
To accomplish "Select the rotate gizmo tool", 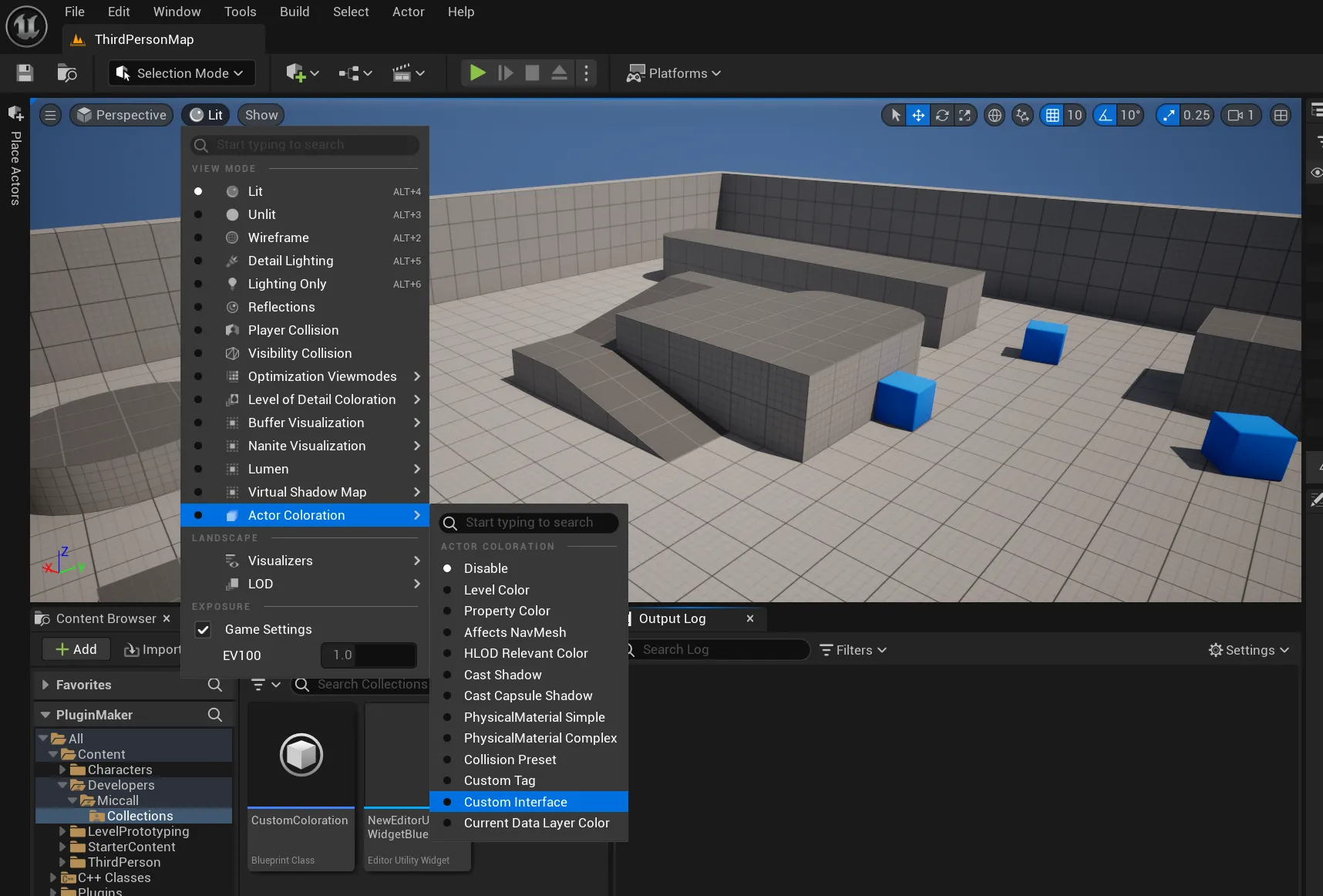I will [x=942, y=115].
